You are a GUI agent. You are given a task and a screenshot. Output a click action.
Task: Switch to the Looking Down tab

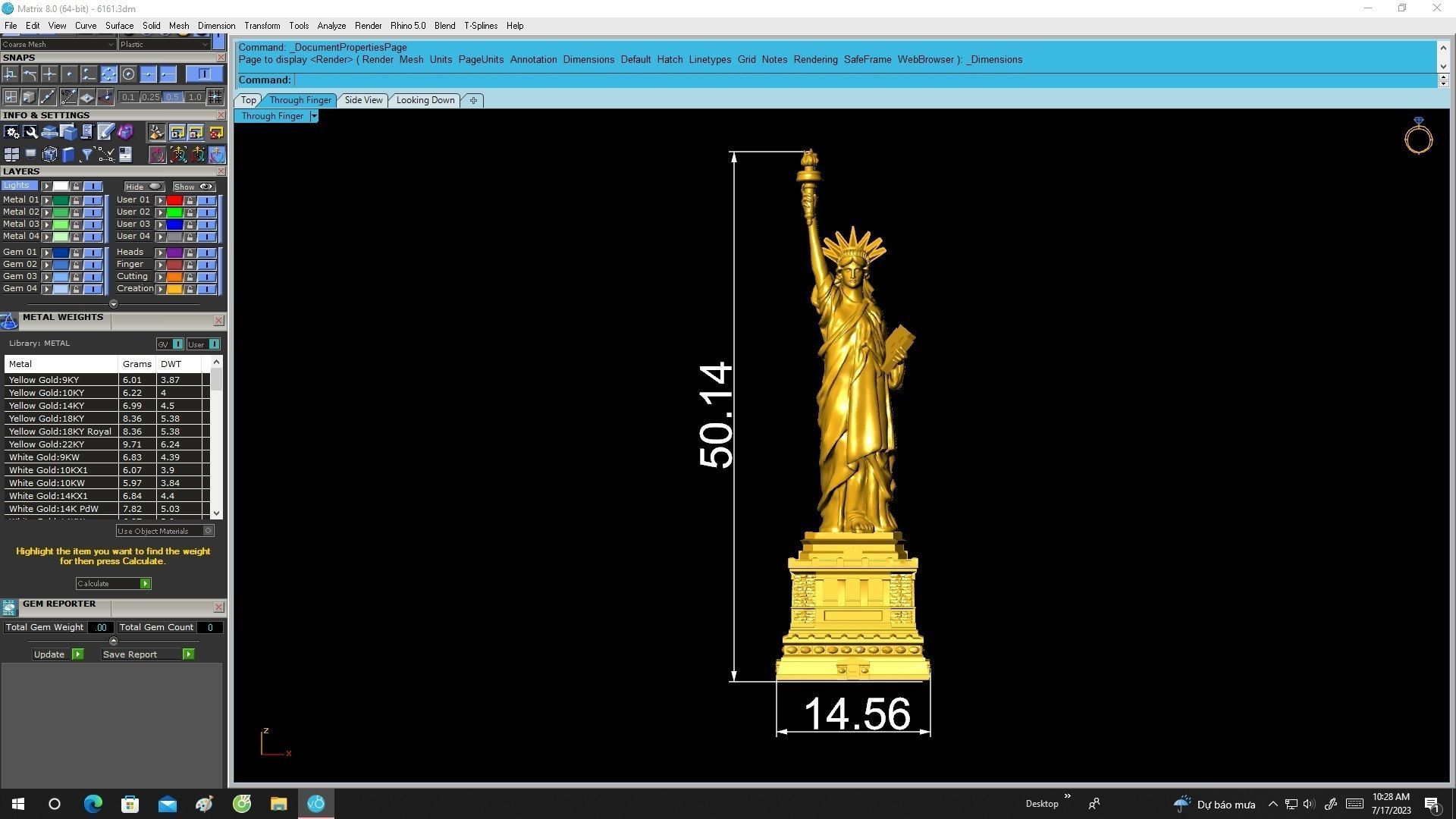click(x=425, y=100)
